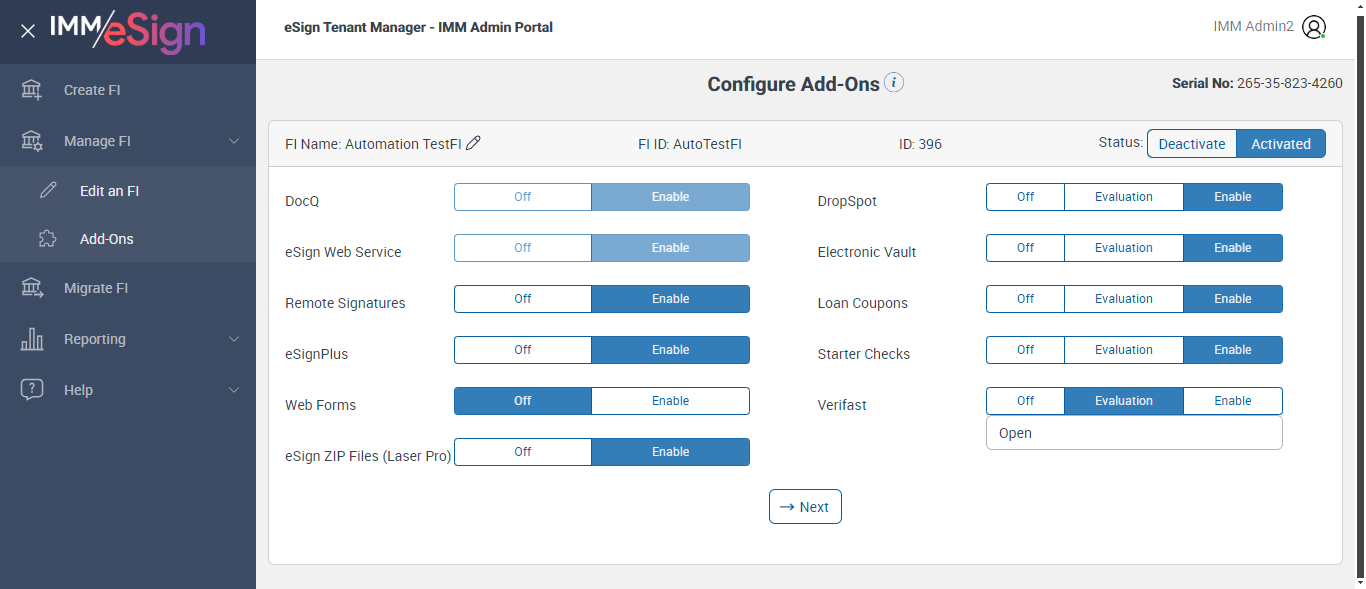Click the Create FI bank icon
The image size is (1366, 589).
point(32,90)
